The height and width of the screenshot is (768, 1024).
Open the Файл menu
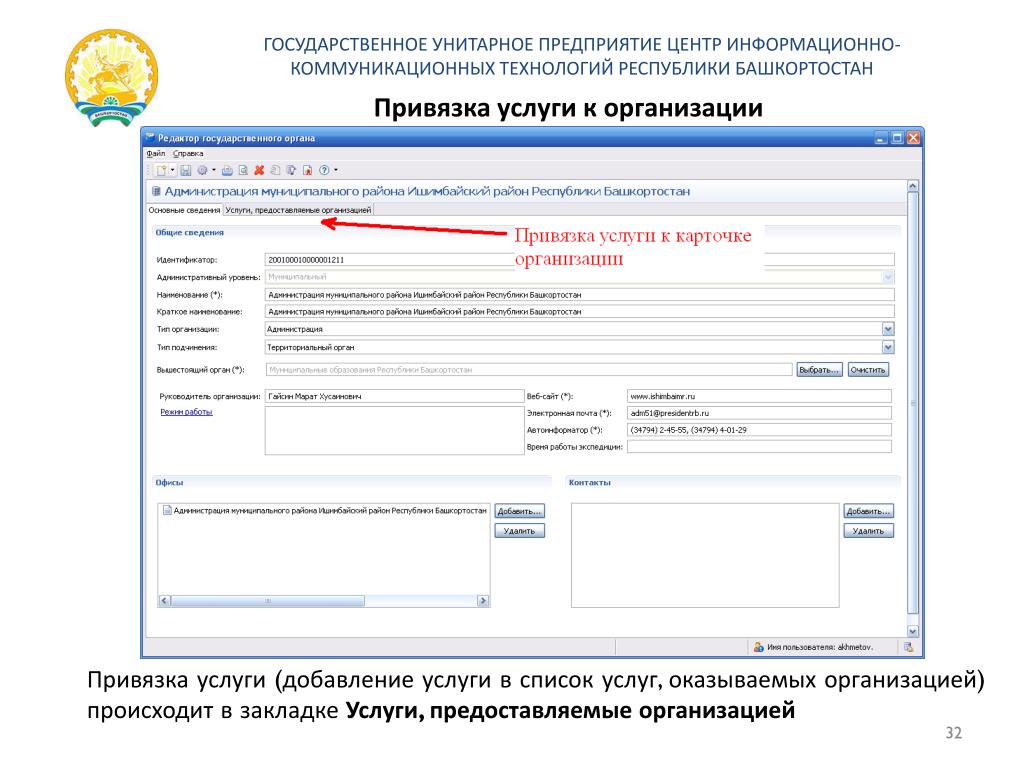pyautogui.click(x=155, y=153)
